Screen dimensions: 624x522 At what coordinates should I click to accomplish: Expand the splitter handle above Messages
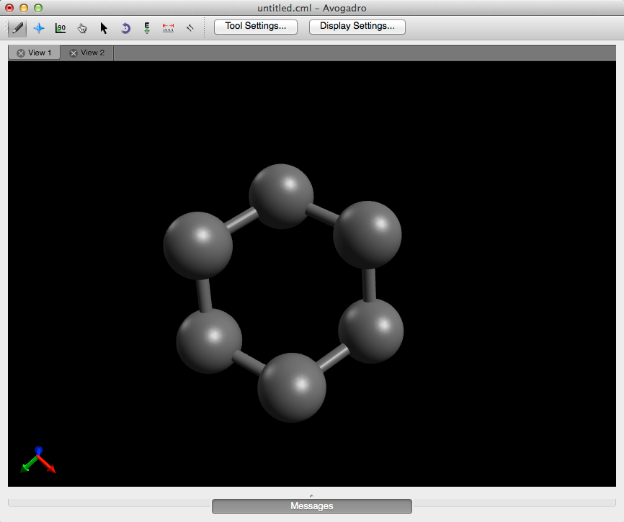(x=311, y=495)
